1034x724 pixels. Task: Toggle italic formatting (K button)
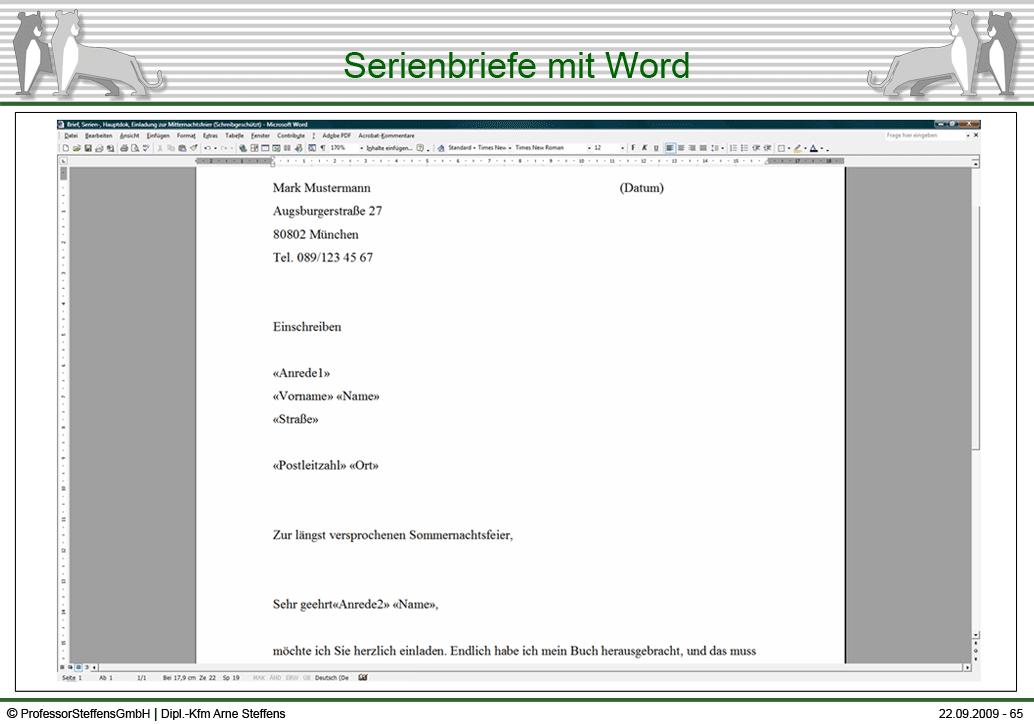pos(644,148)
